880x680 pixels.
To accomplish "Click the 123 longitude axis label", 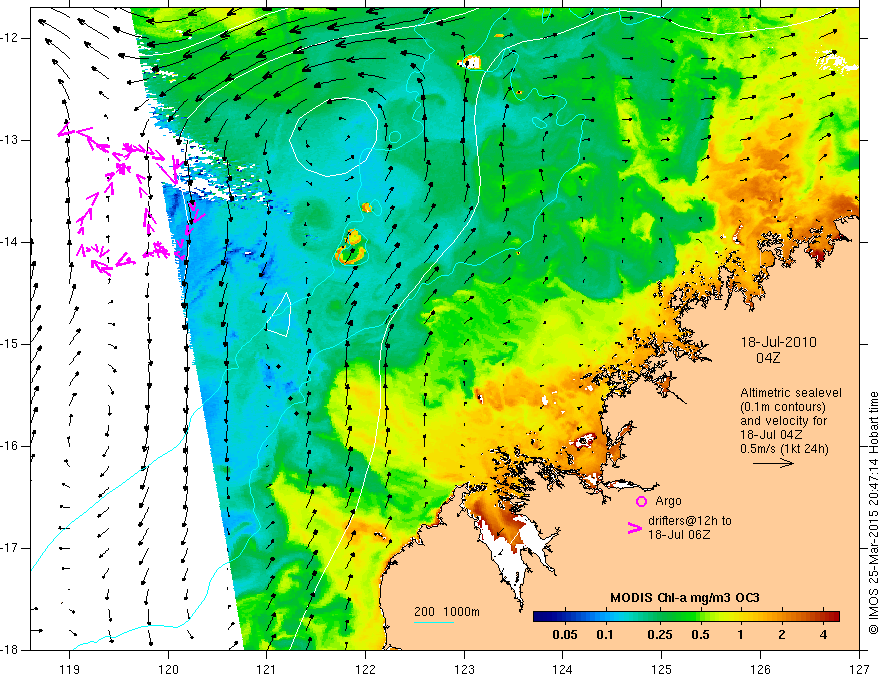I will point(464,669).
